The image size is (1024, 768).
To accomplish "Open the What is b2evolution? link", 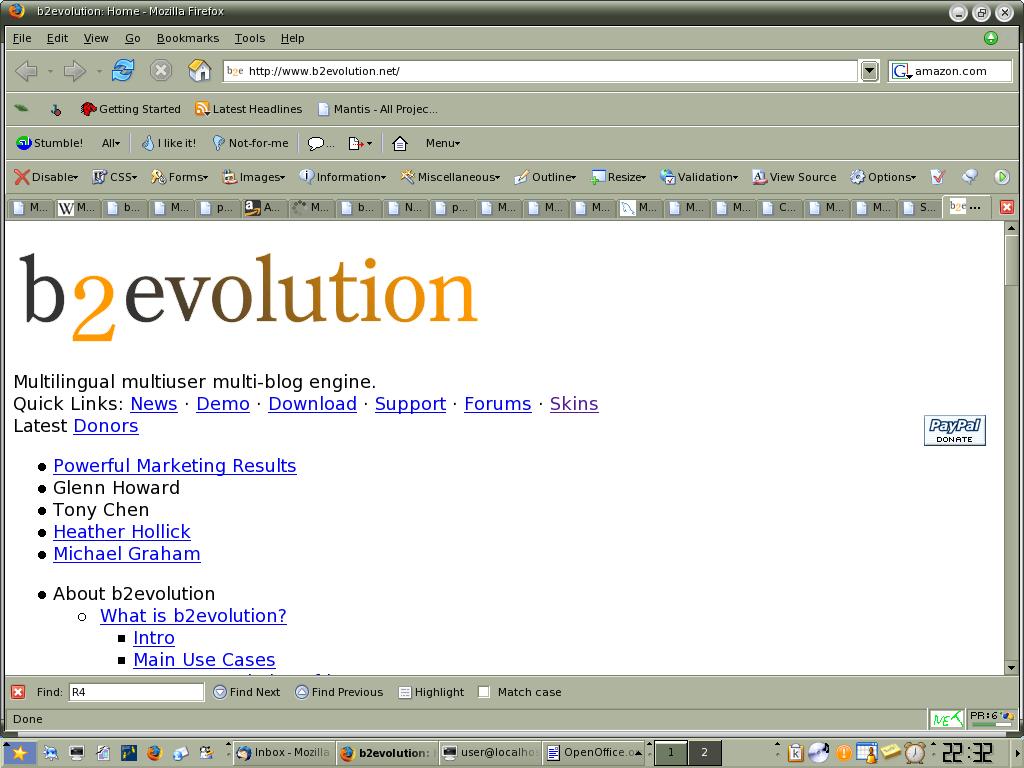I will (x=193, y=616).
